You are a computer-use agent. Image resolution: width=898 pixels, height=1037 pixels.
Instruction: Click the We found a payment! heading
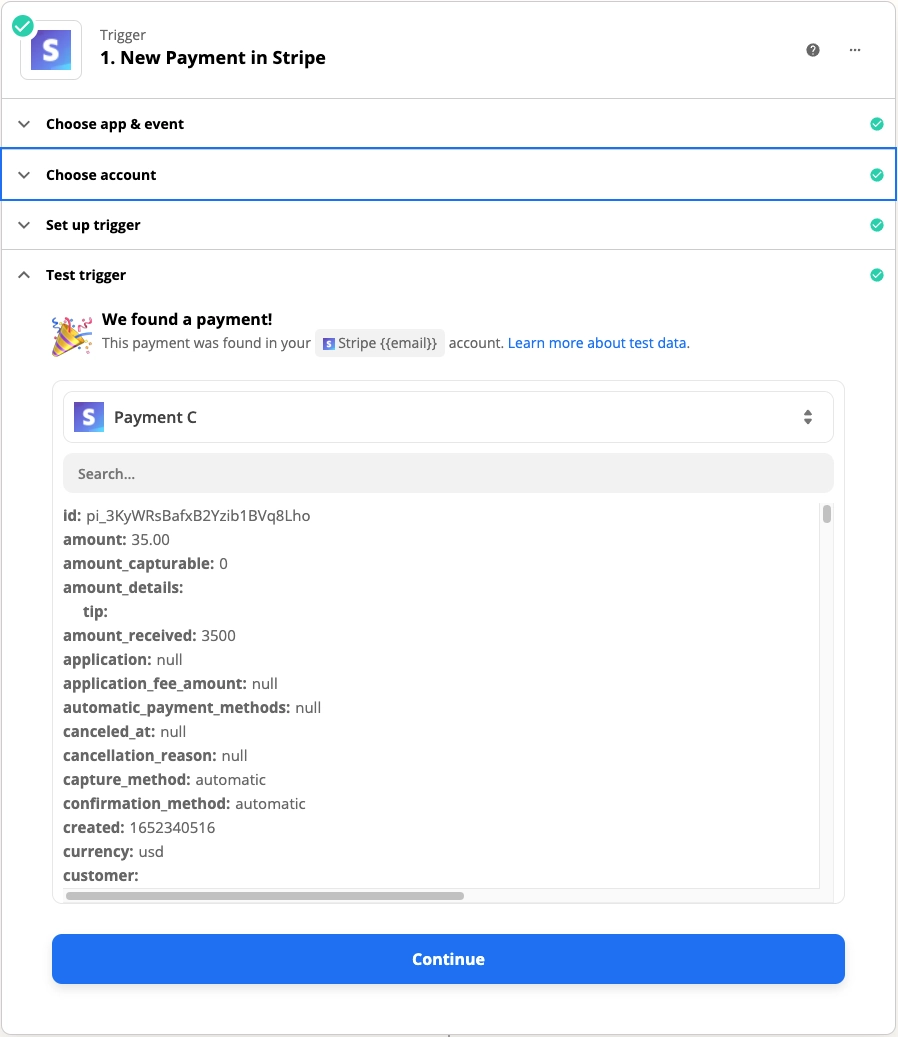187,319
